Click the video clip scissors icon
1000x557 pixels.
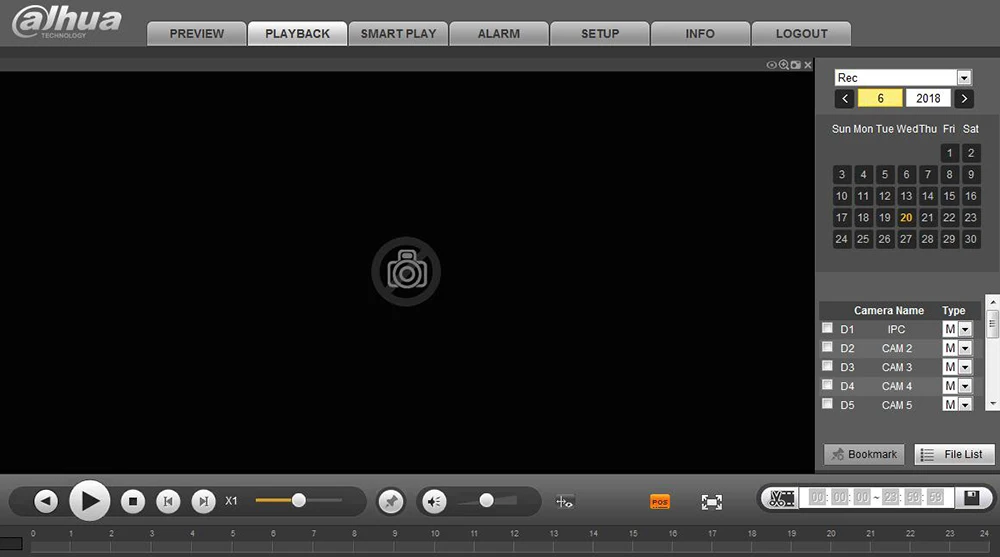click(x=782, y=498)
